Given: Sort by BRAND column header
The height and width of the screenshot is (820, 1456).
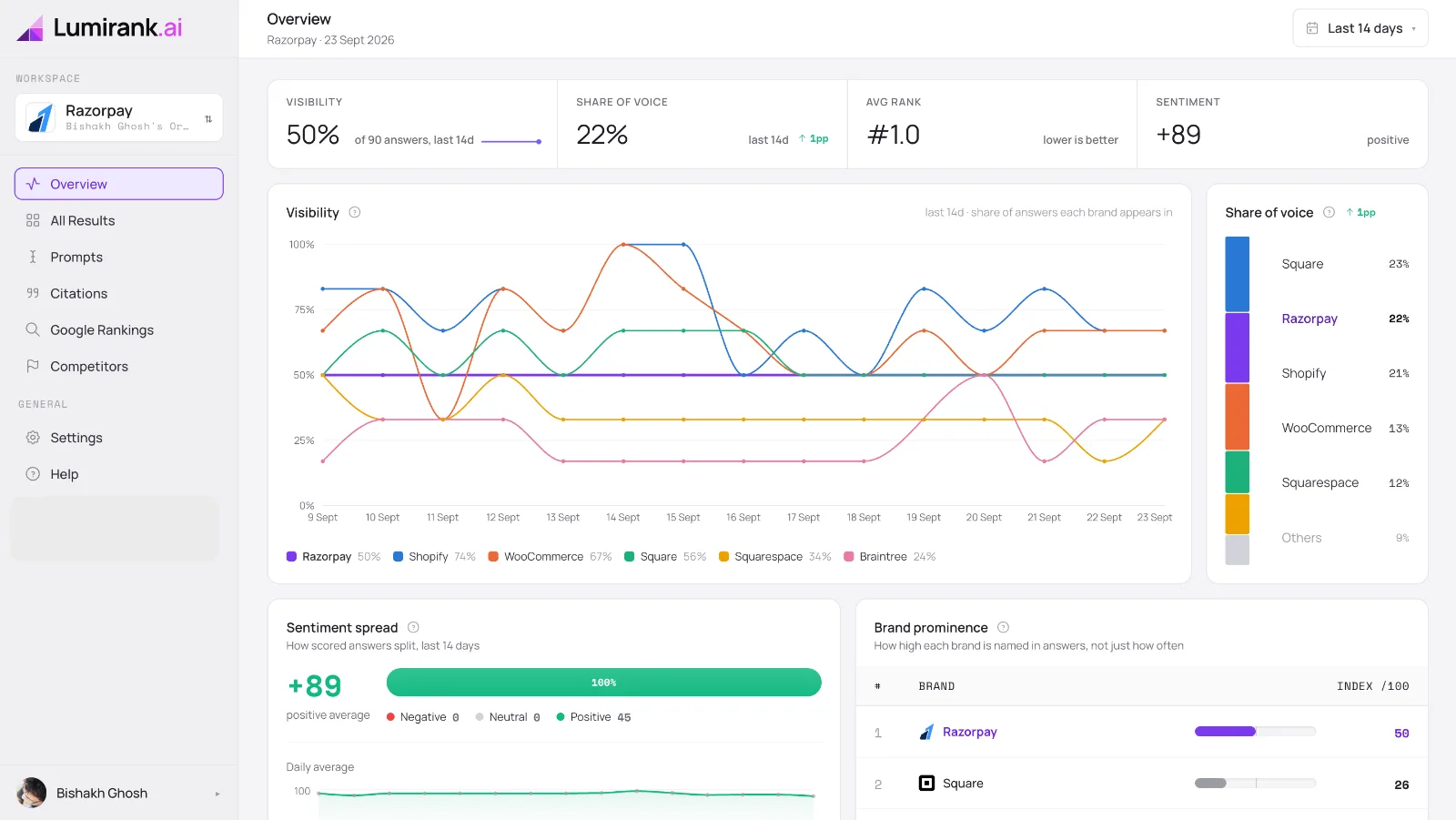Looking at the screenshot, I should click(936, 686).
